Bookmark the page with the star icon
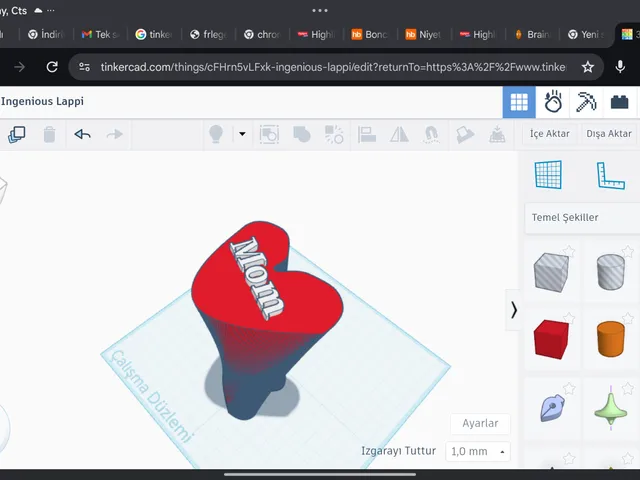 coord(588,67)
